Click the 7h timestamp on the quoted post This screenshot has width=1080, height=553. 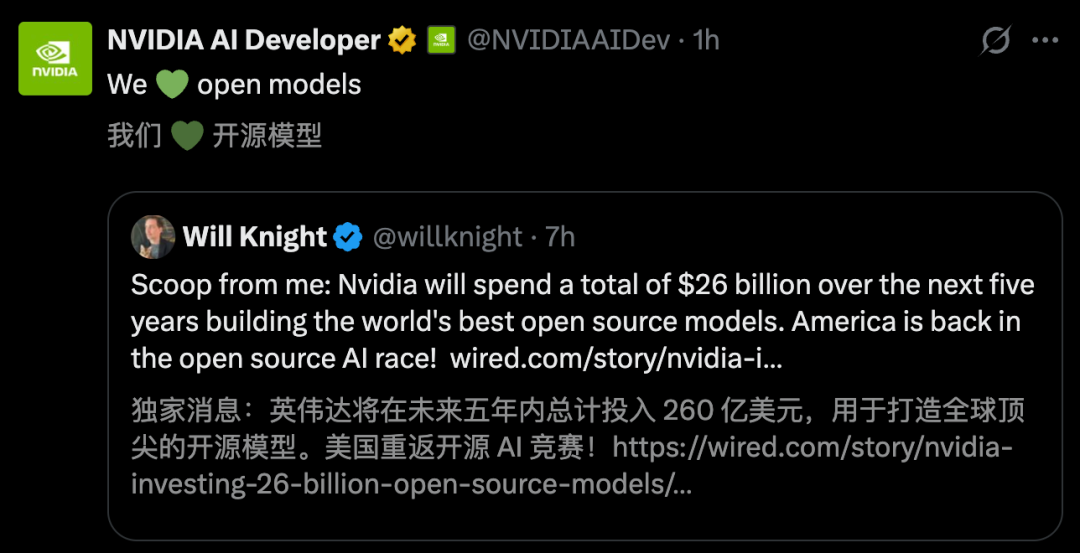[x=560, y=237]
